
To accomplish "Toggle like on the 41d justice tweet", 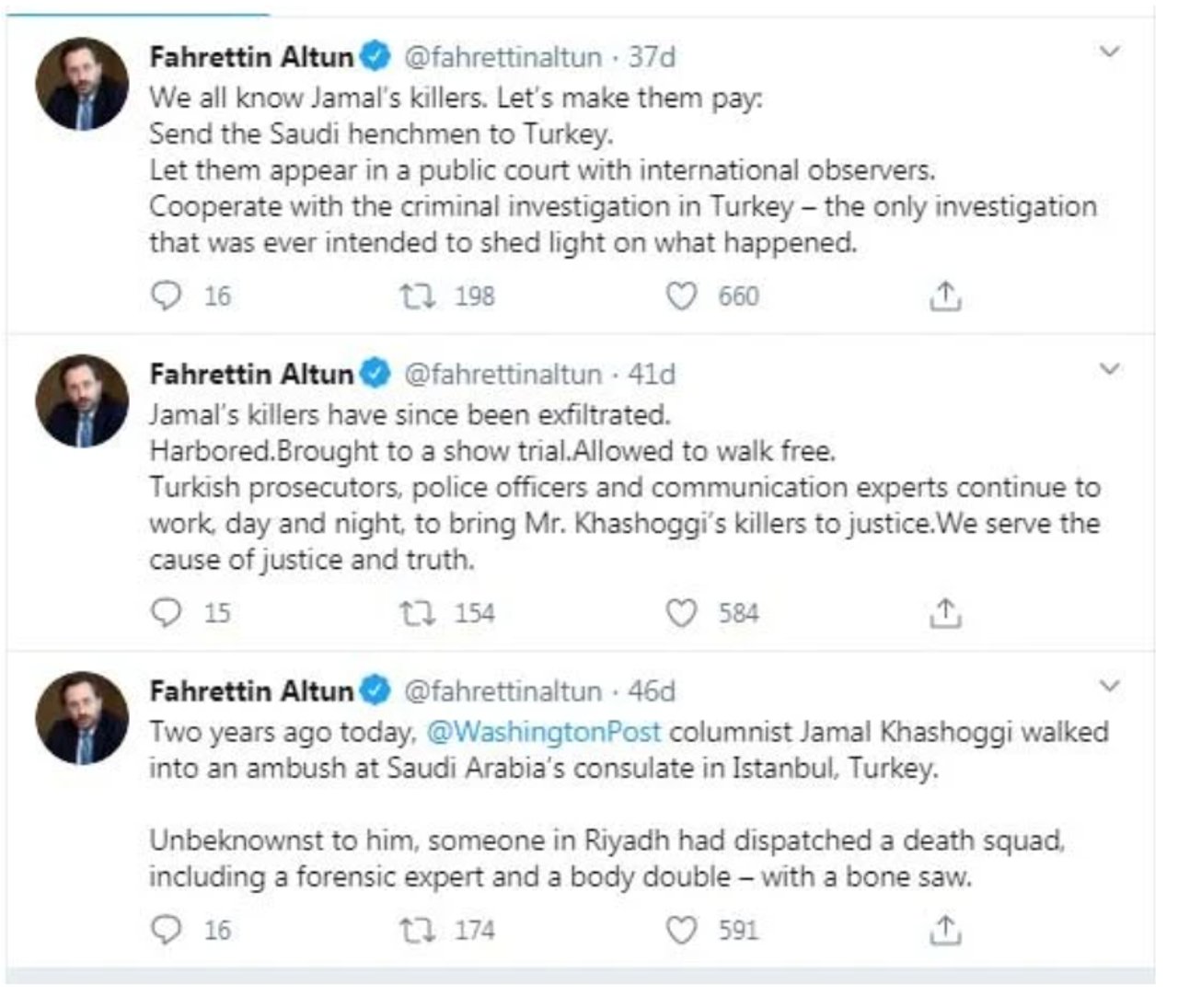I will (681, 609).
